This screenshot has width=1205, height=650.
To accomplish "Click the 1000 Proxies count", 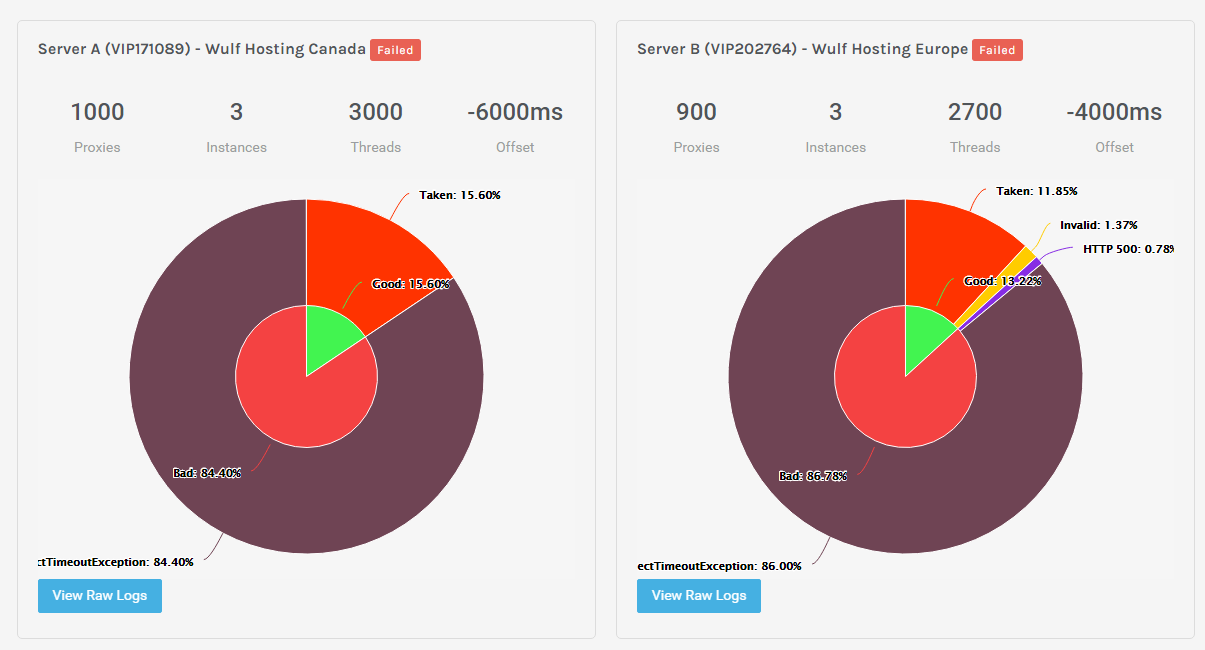I will pos(97,112).
